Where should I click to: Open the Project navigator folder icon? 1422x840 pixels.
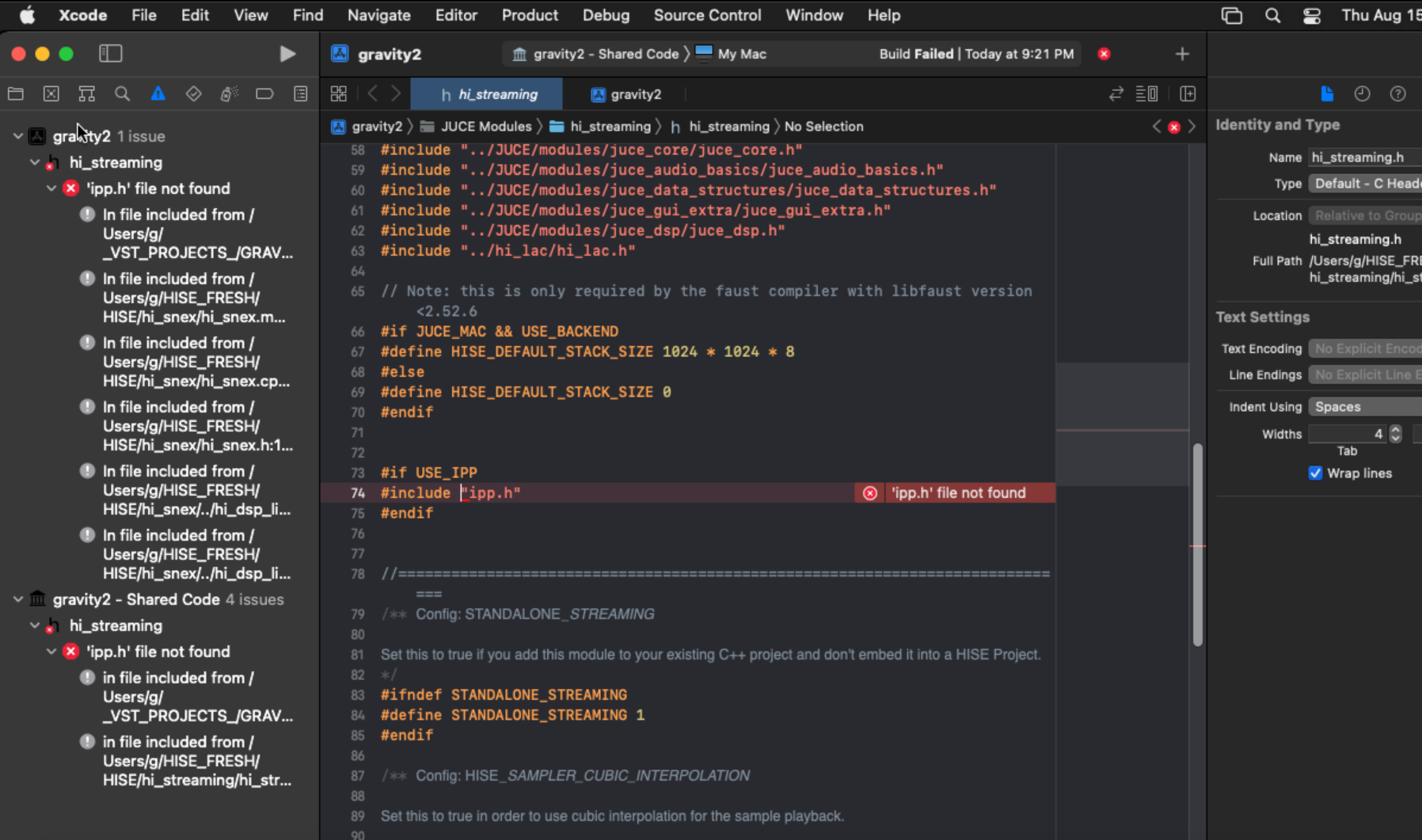click(16, 94)
